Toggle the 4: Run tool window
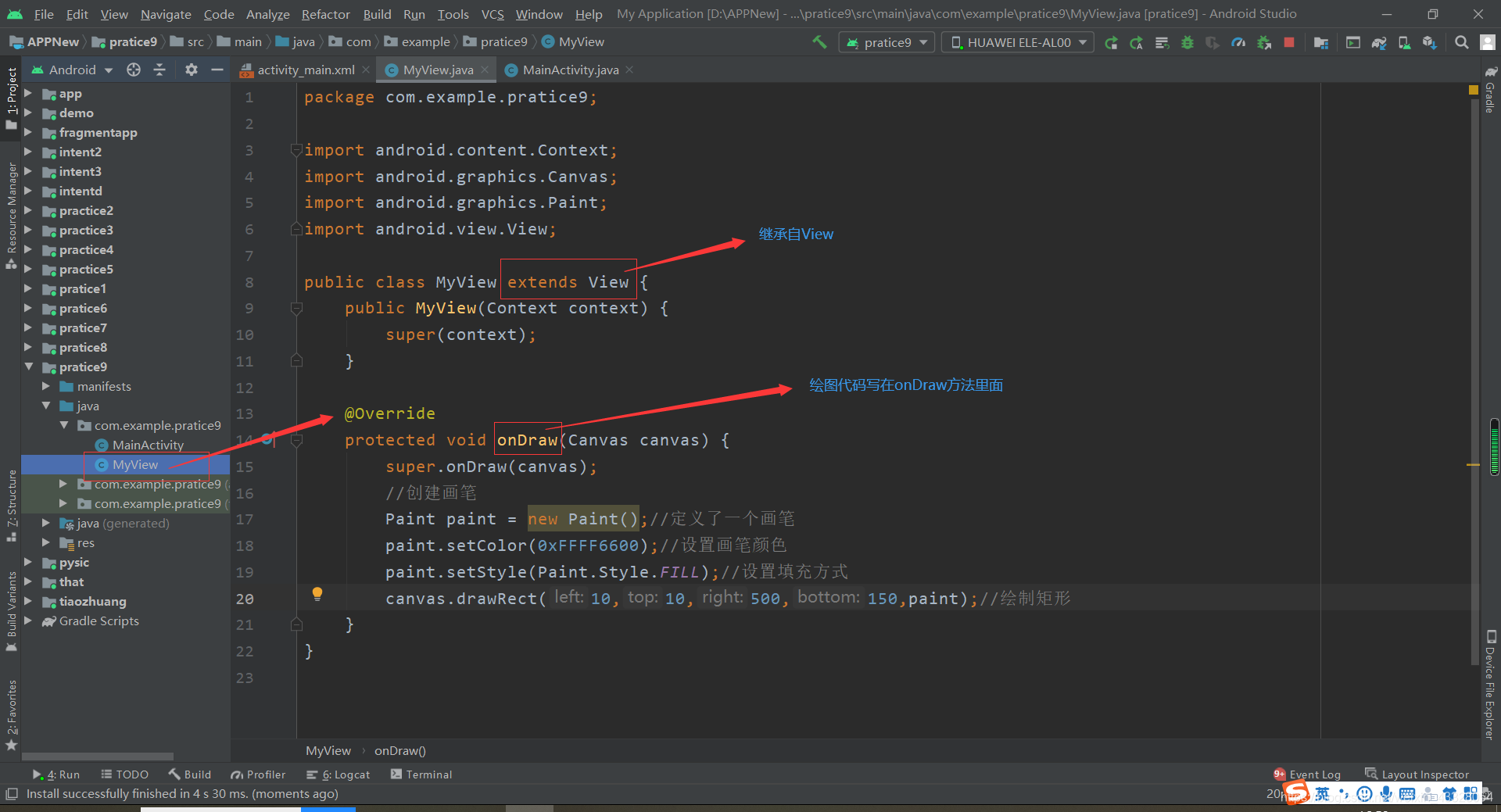 [56, 774]
